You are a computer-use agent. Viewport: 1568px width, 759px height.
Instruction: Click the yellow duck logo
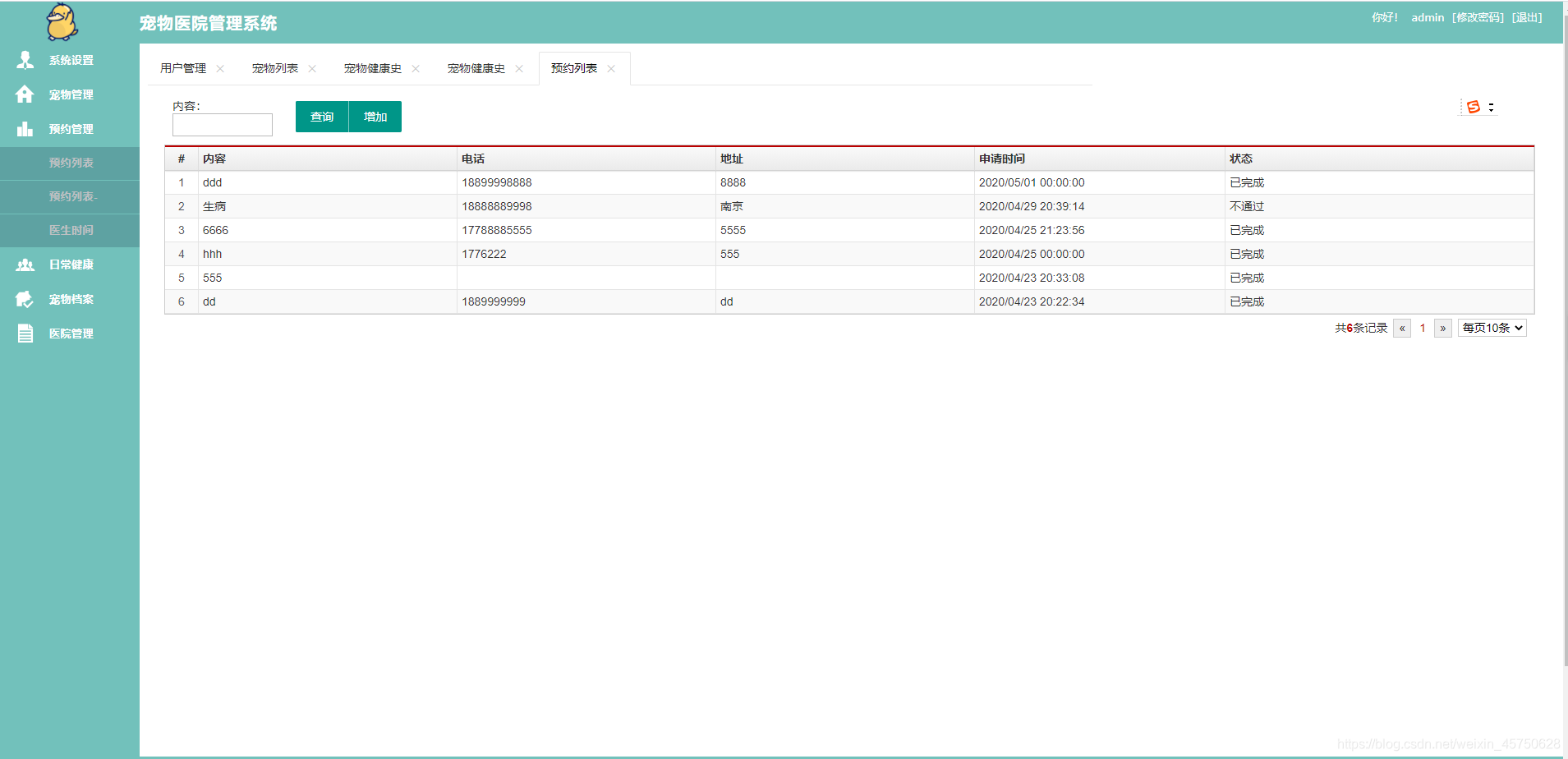tap(62, 21)
